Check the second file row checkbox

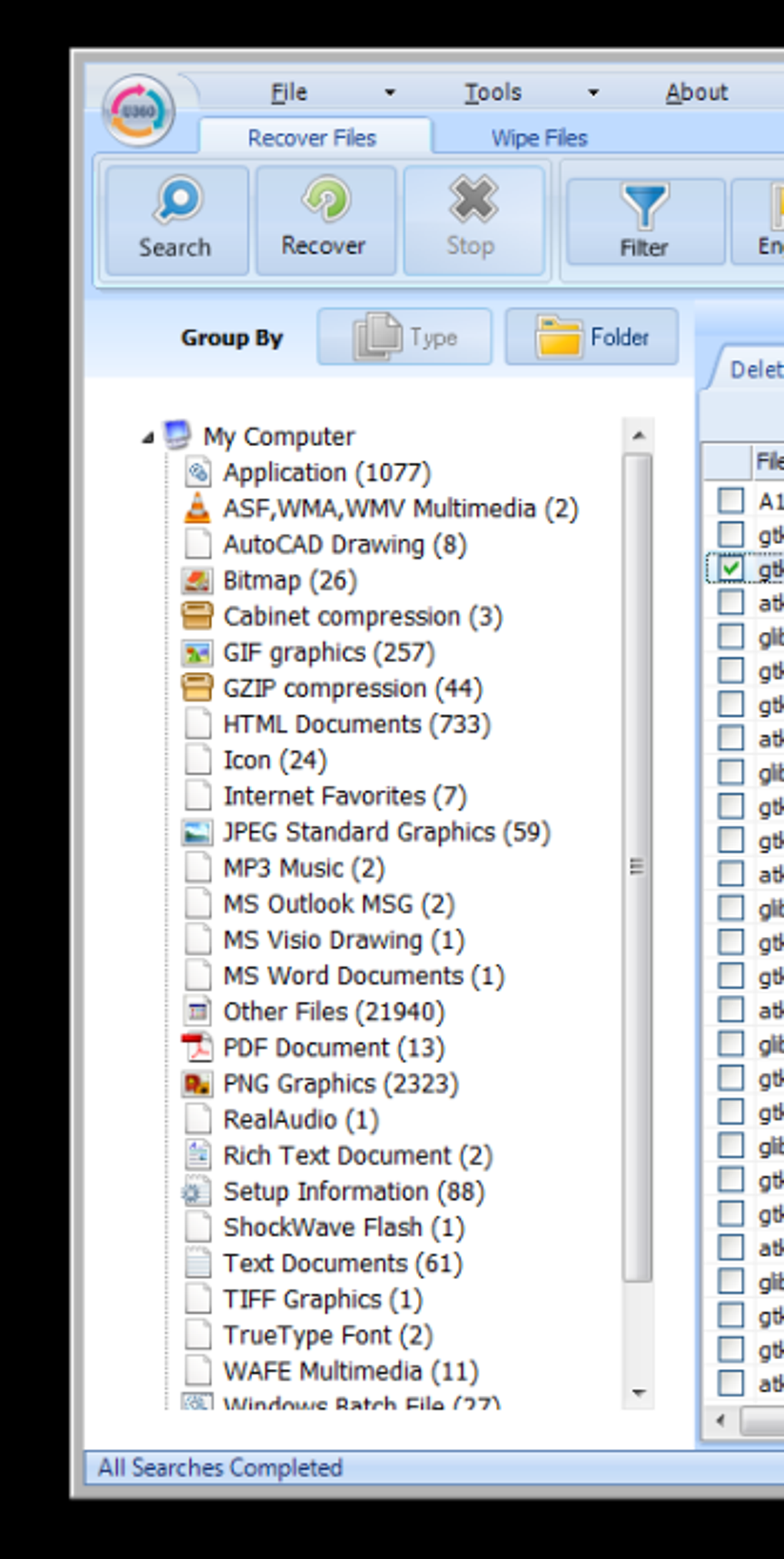tap(730, 534)
